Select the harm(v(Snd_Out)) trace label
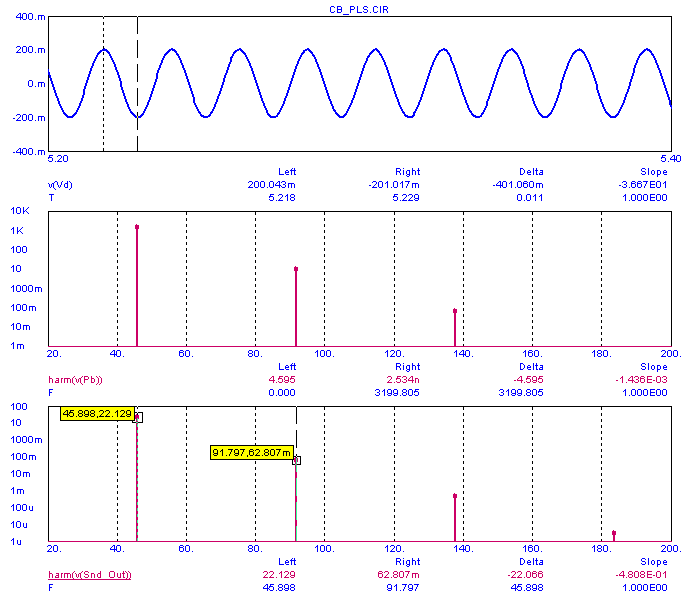This screenshot has height=600, width=700. point(89,575)
